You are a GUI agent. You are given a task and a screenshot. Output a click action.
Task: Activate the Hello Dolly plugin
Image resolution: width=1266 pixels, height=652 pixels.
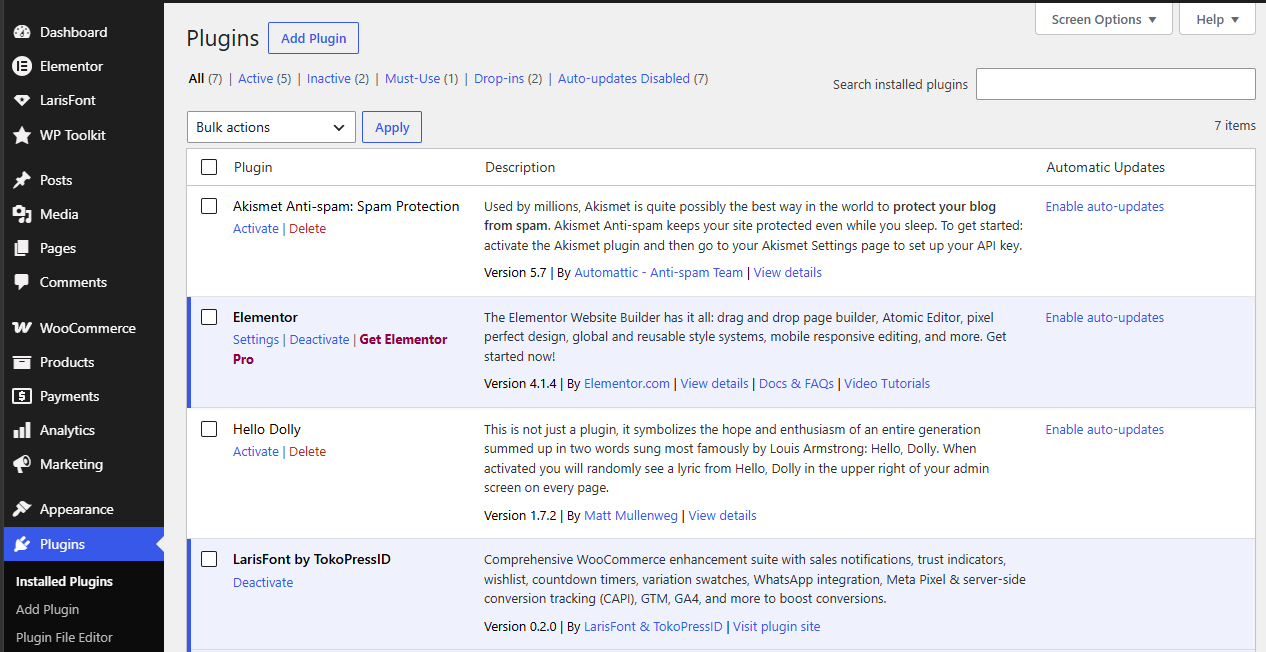click(256, 451)
